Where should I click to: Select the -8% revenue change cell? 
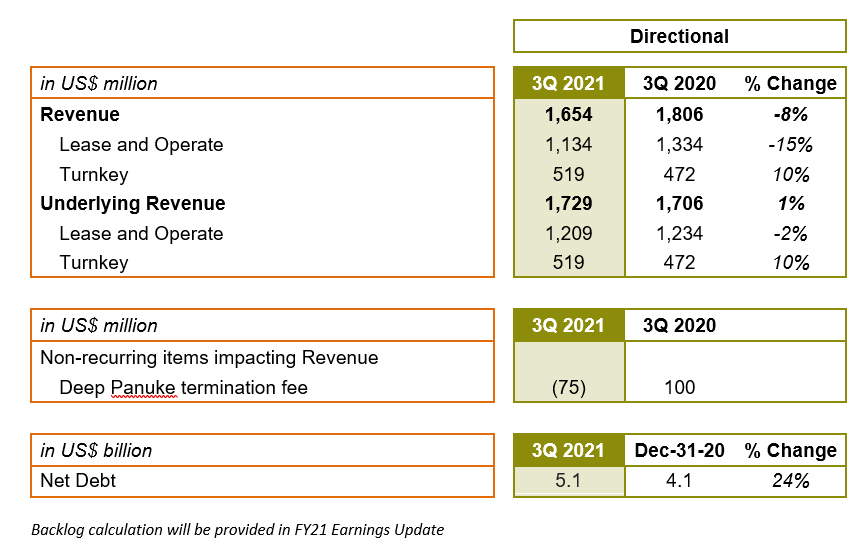click(790, 115)
